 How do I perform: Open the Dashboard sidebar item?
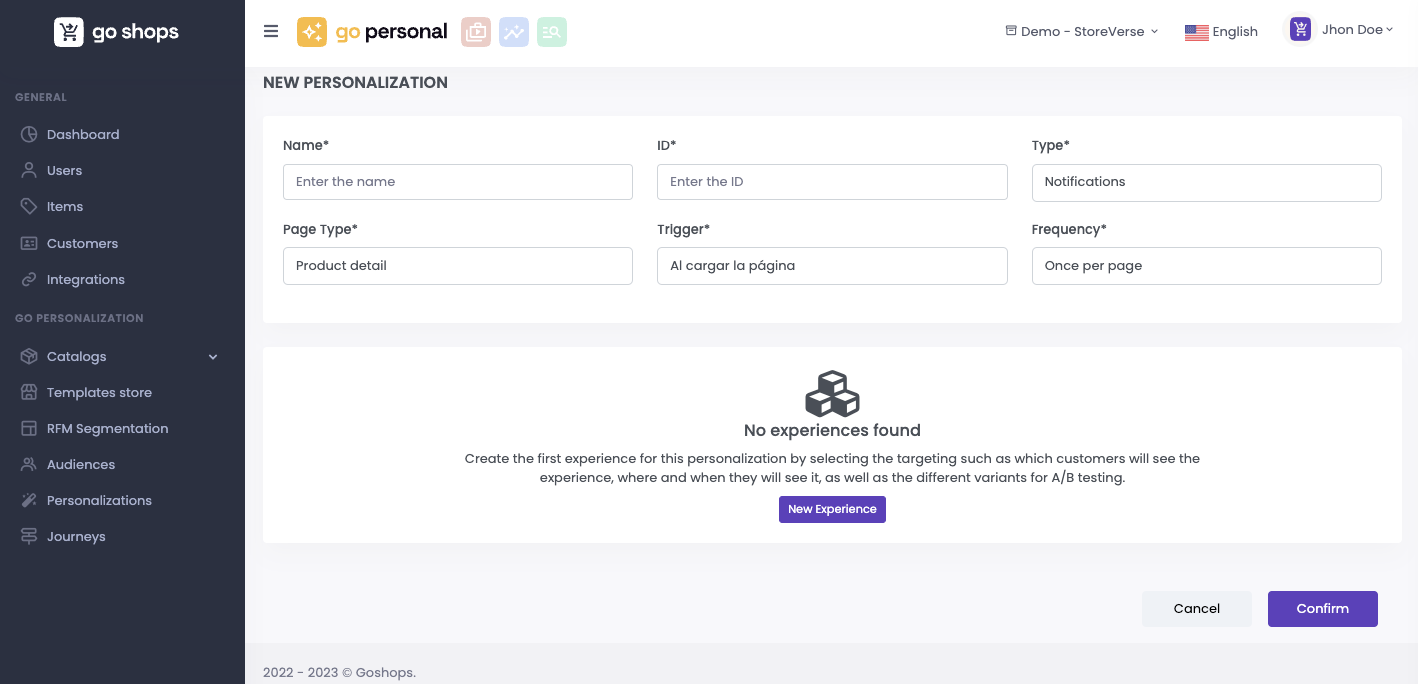(83, 134)
